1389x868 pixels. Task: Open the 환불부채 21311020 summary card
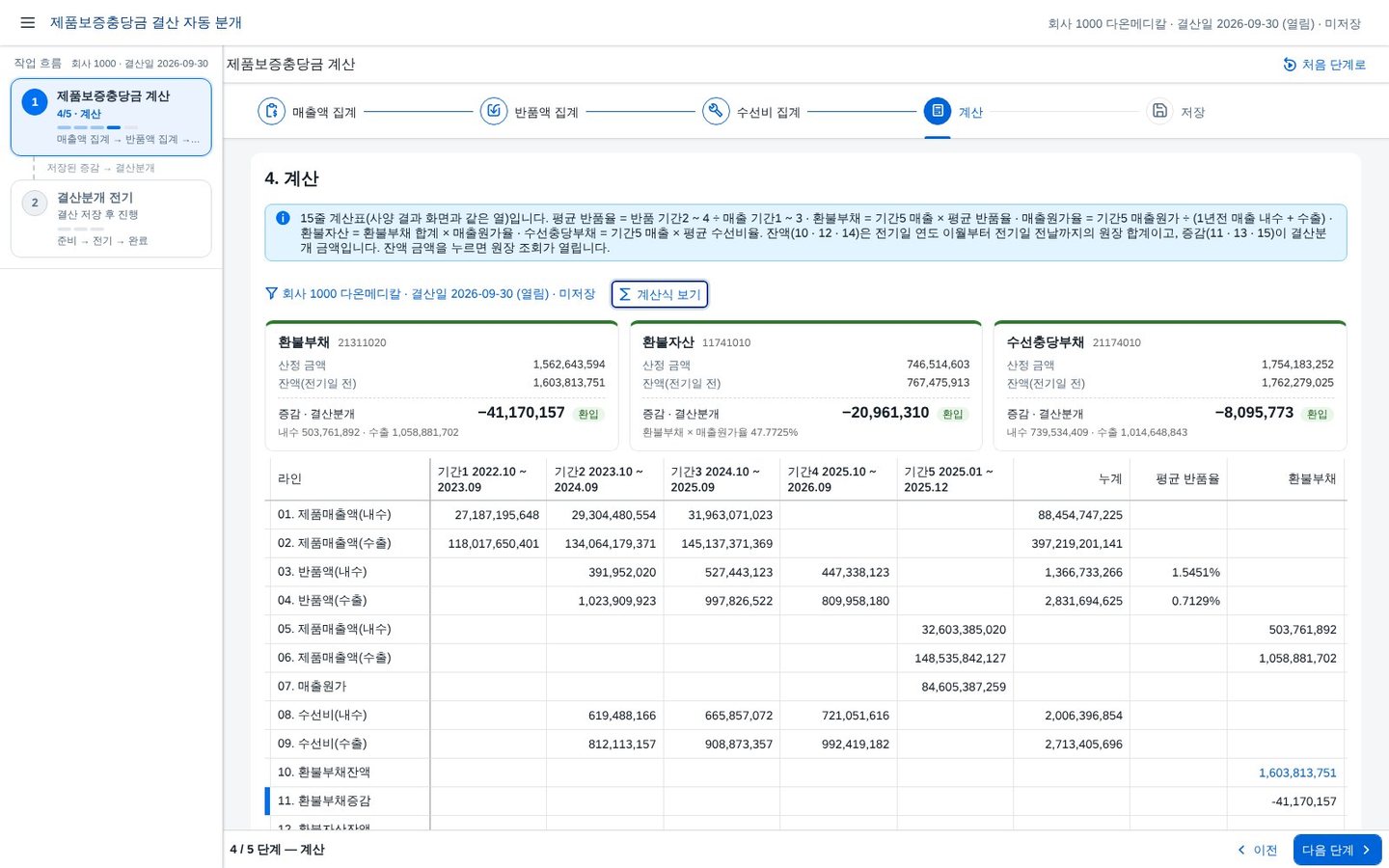[x=442, y=385]
